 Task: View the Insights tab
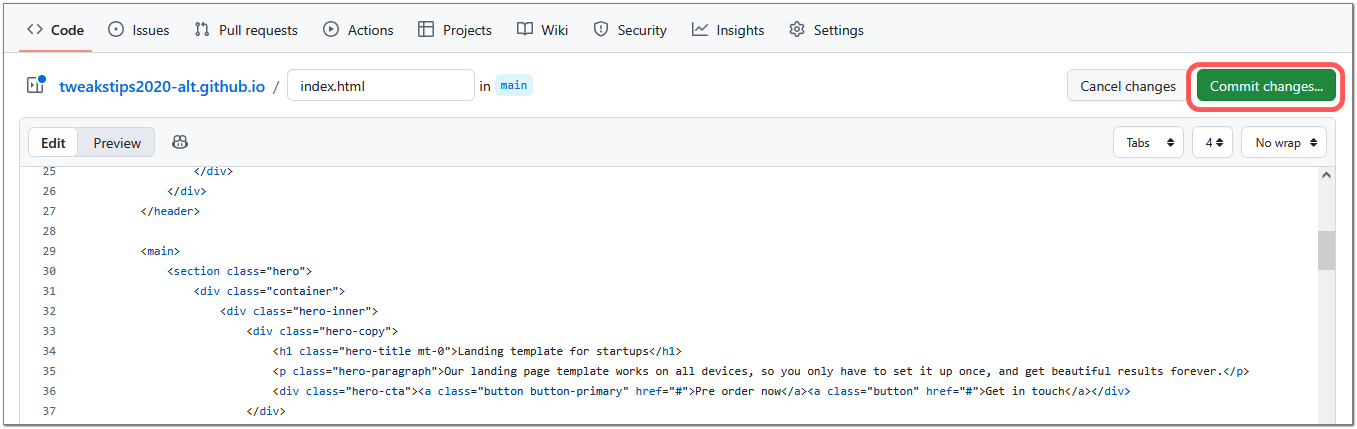(x=728, y=30)
